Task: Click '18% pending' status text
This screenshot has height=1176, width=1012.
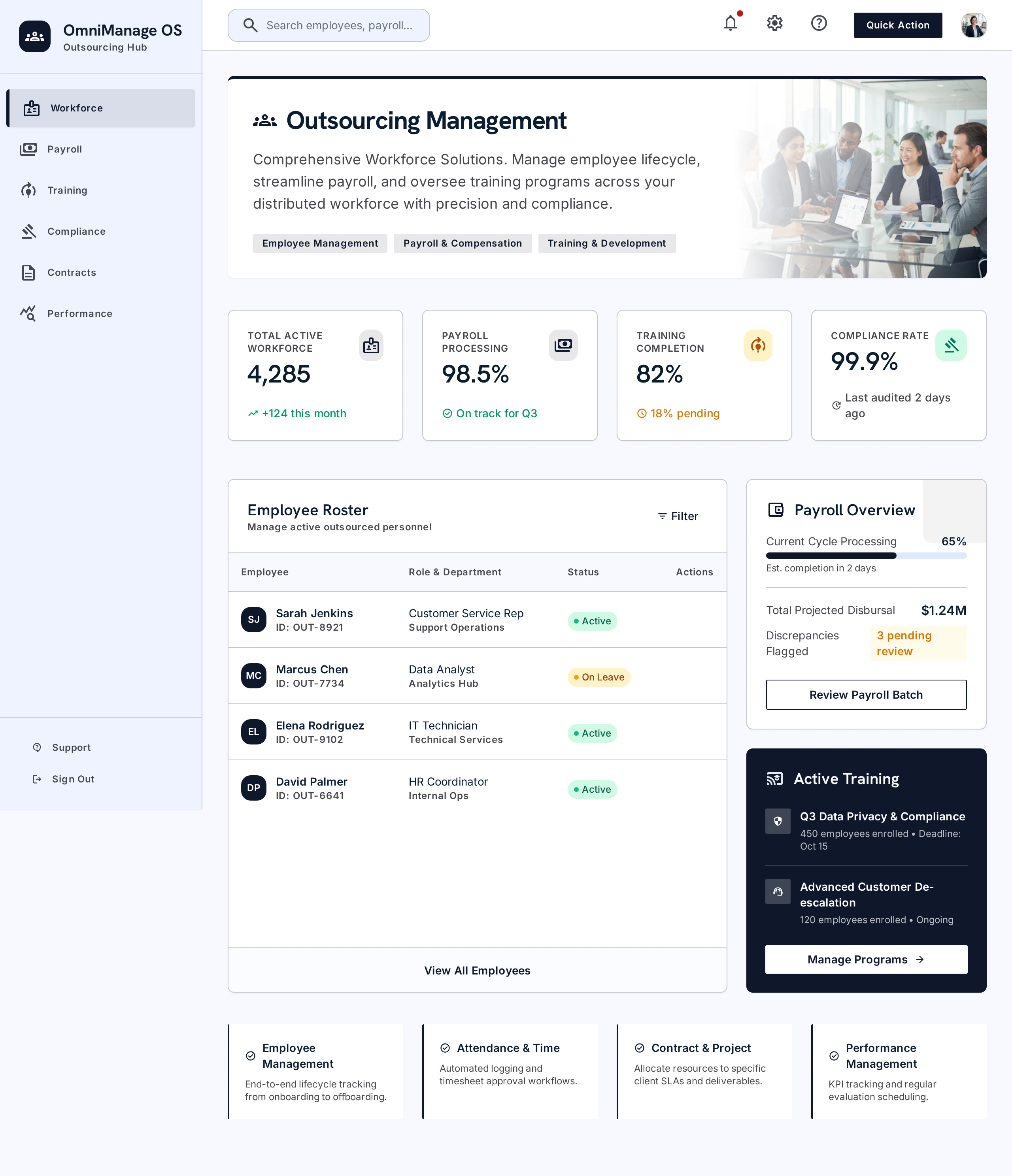Action: click(685, 414)
